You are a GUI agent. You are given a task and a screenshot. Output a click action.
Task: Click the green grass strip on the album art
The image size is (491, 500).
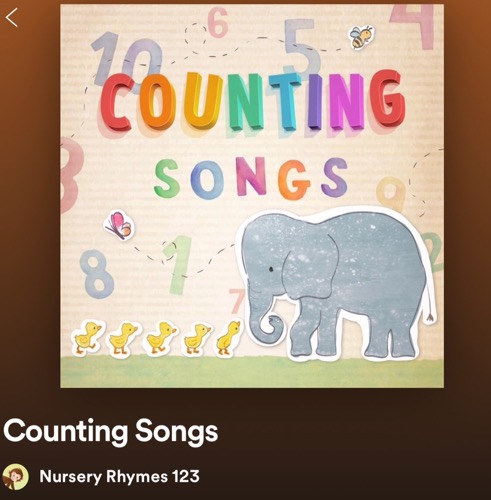[252, 372]
